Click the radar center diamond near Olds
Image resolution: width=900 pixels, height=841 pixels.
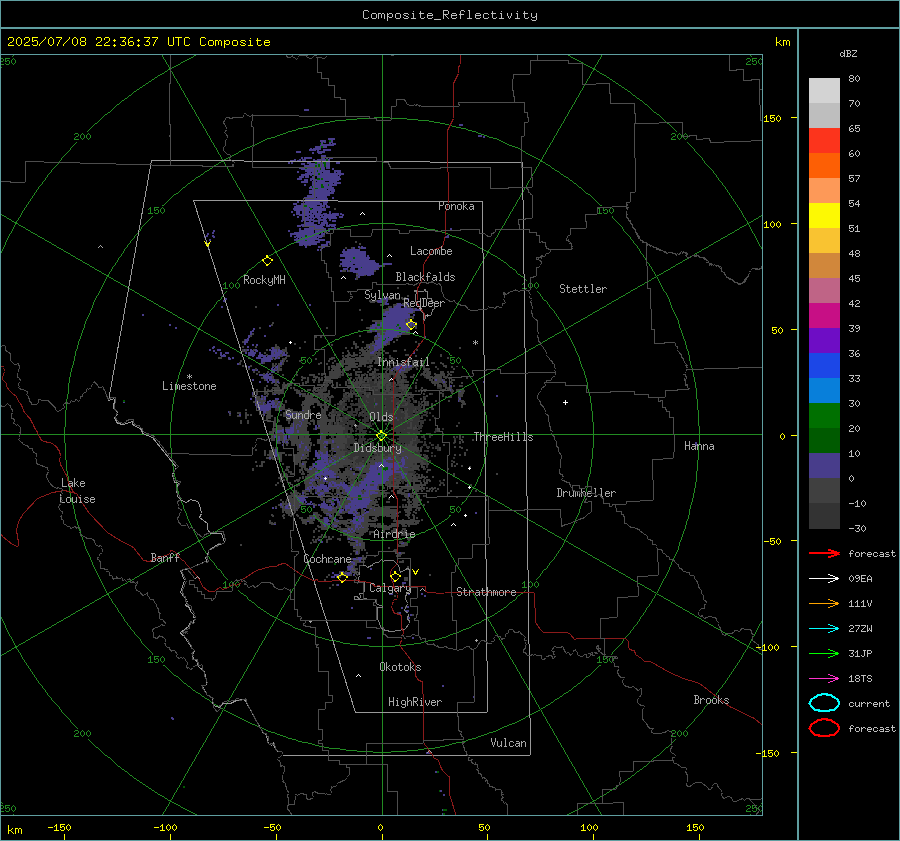pyautogui.click(x=381, y=436)
